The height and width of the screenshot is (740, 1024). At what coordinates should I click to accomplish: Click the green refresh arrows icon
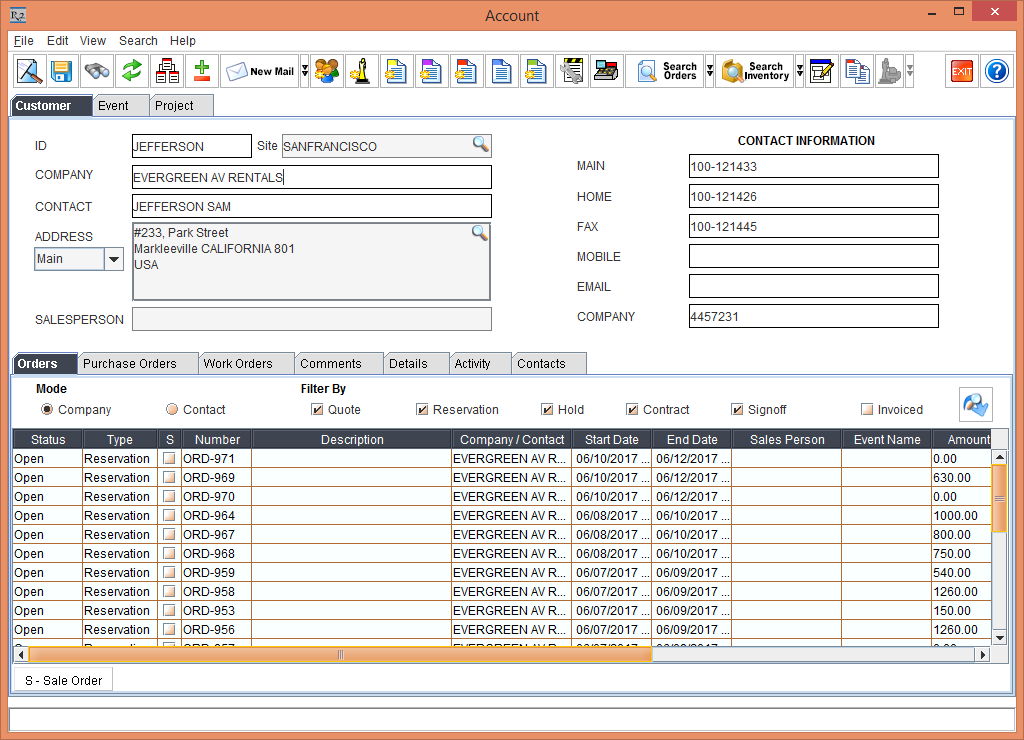[x=132, y=72]
